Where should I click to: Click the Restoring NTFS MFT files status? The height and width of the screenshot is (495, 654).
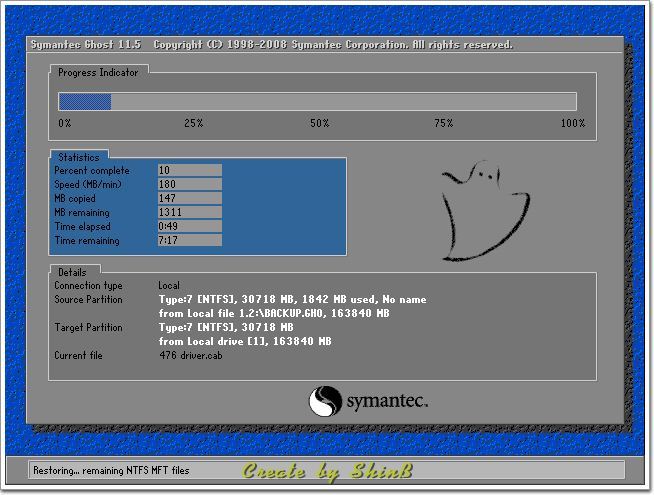pyautogui.click(x=111, y=470)
